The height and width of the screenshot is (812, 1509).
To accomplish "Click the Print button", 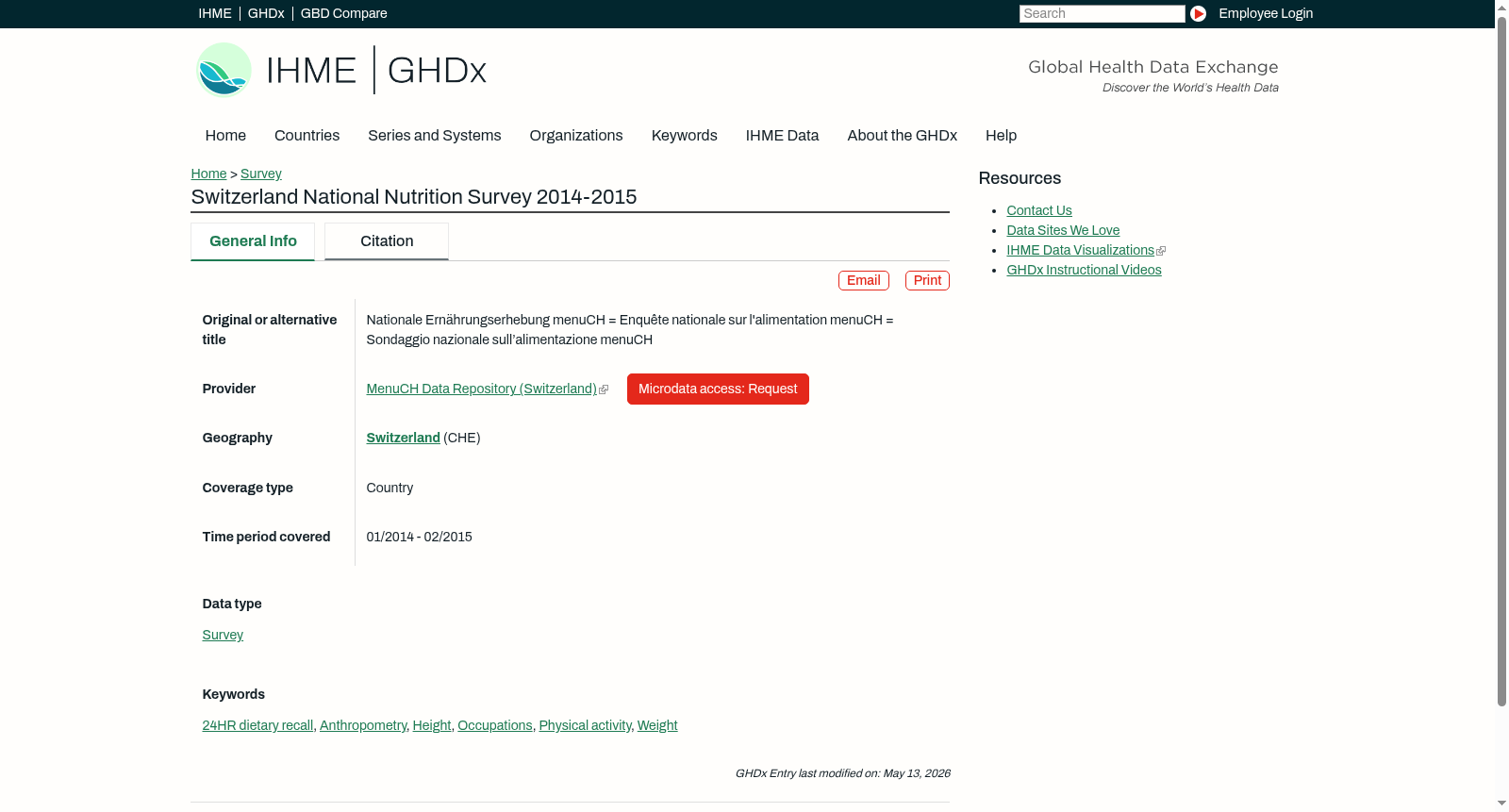I will tap(927, 280).
